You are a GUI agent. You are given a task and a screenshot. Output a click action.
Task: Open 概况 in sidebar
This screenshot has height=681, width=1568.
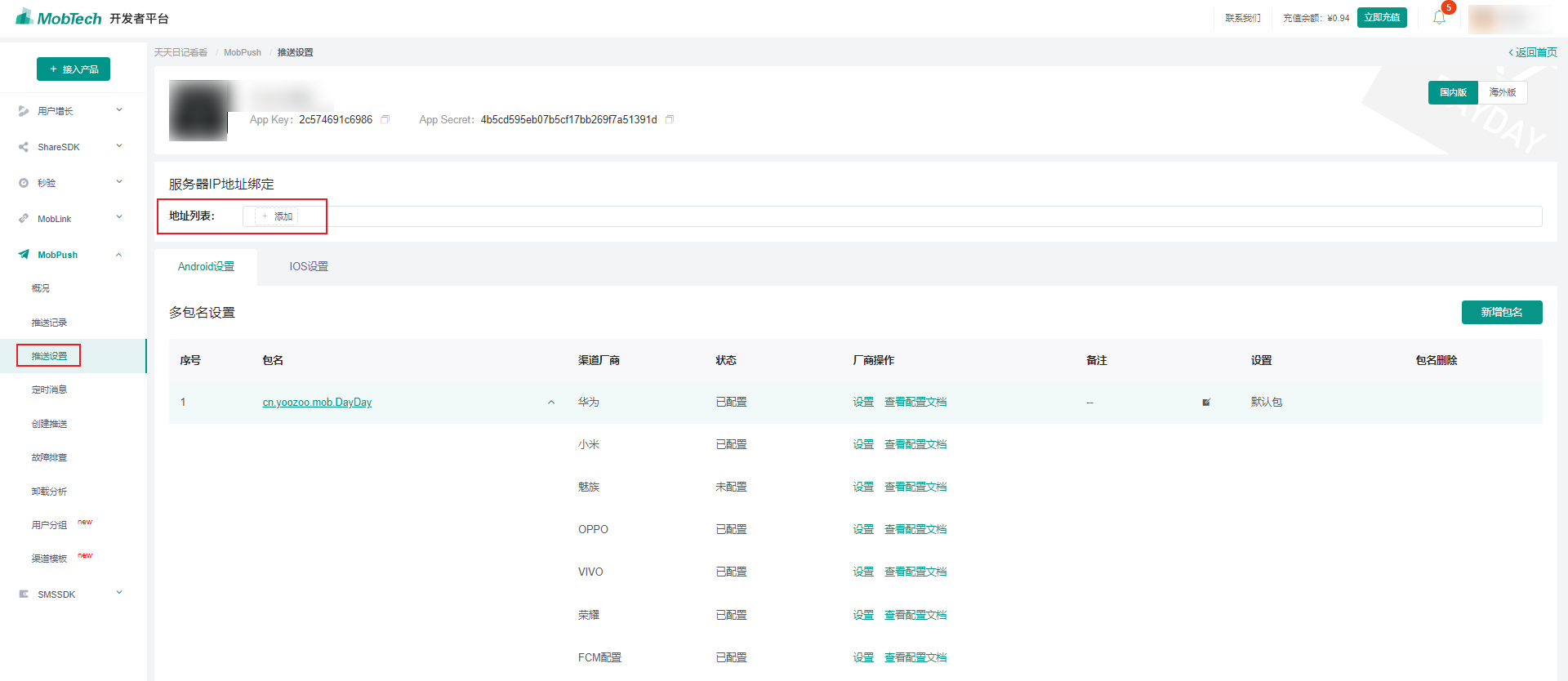(x=41, y=288)
